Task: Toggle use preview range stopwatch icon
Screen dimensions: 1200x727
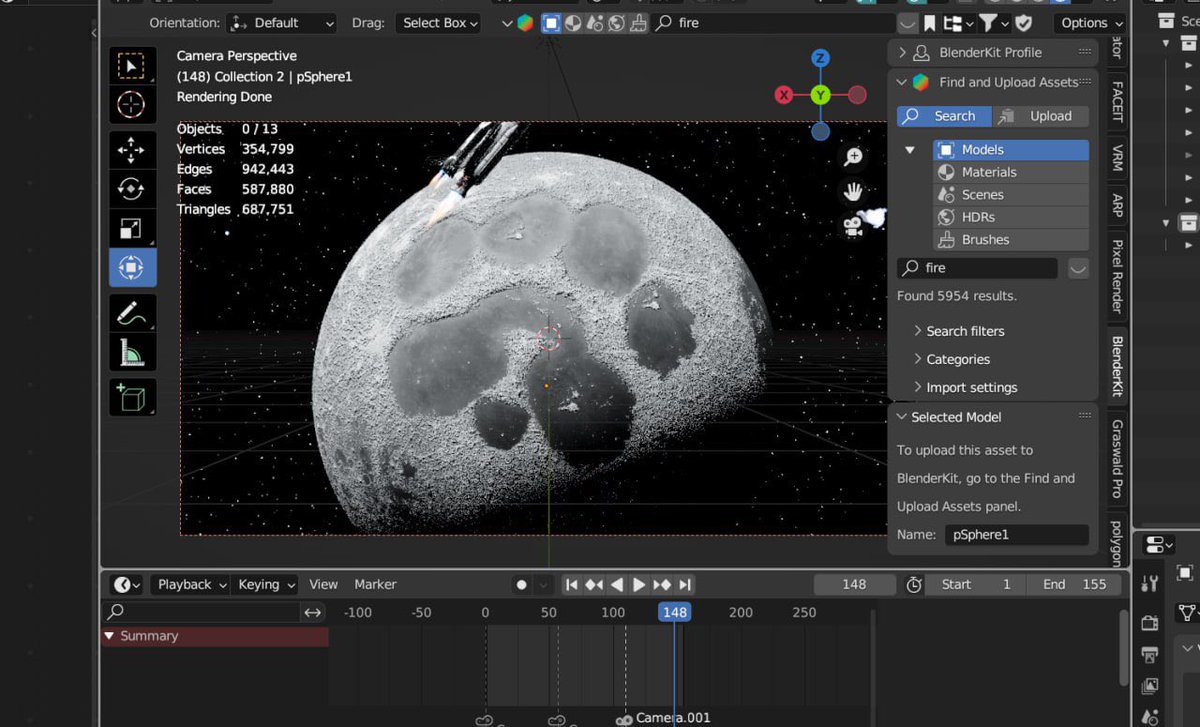Action: 914,585
